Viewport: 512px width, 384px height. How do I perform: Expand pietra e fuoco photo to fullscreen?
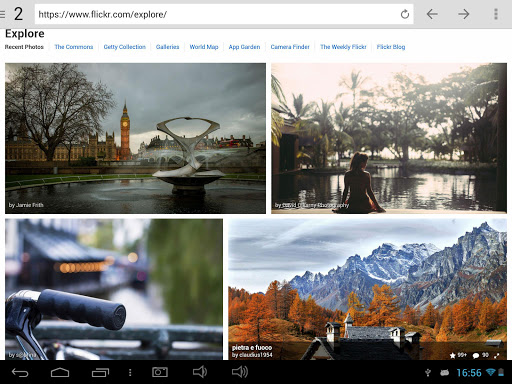coord(497,356)
